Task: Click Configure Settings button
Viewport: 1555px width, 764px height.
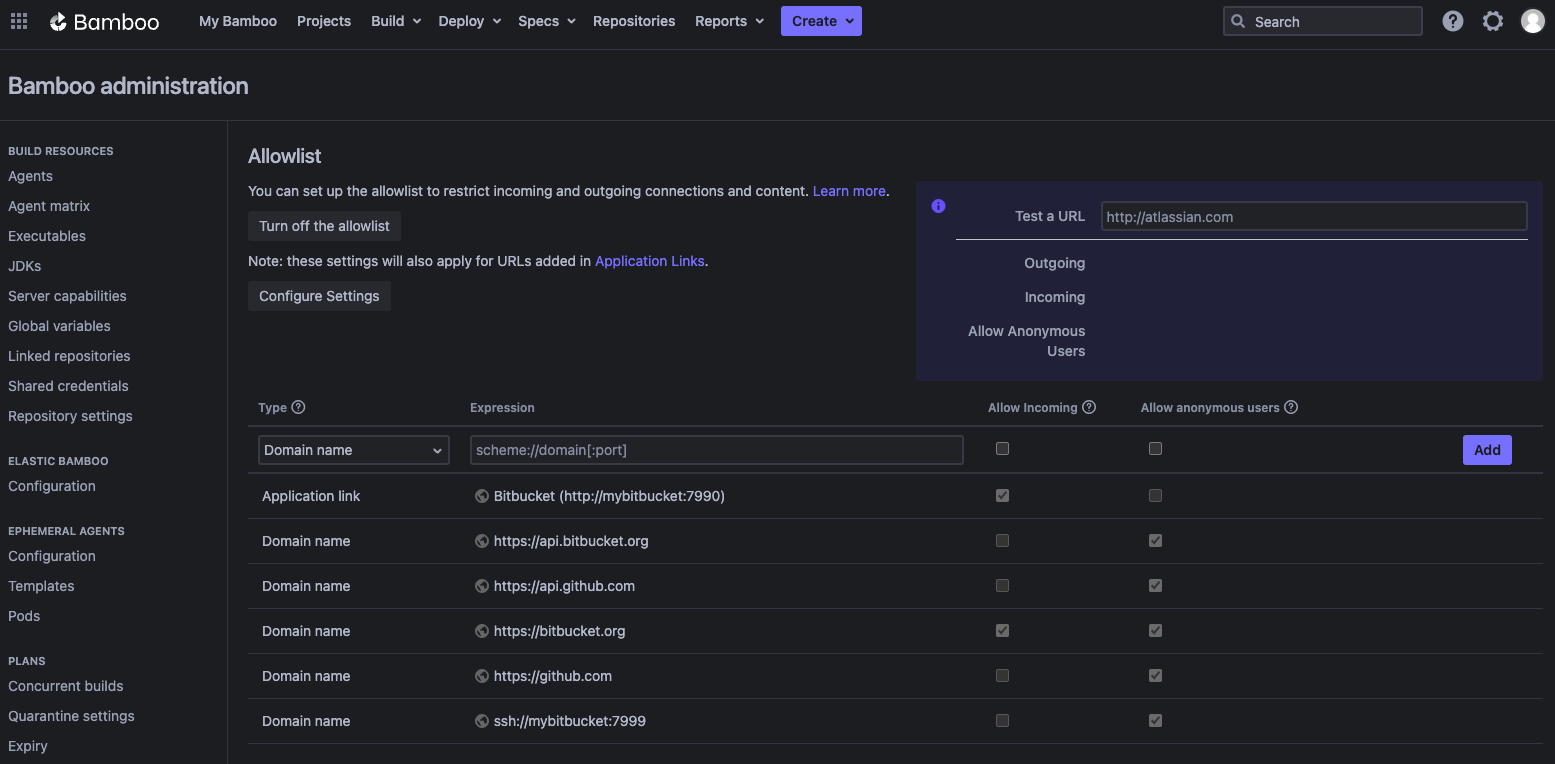Action: (x=319, y=296)
